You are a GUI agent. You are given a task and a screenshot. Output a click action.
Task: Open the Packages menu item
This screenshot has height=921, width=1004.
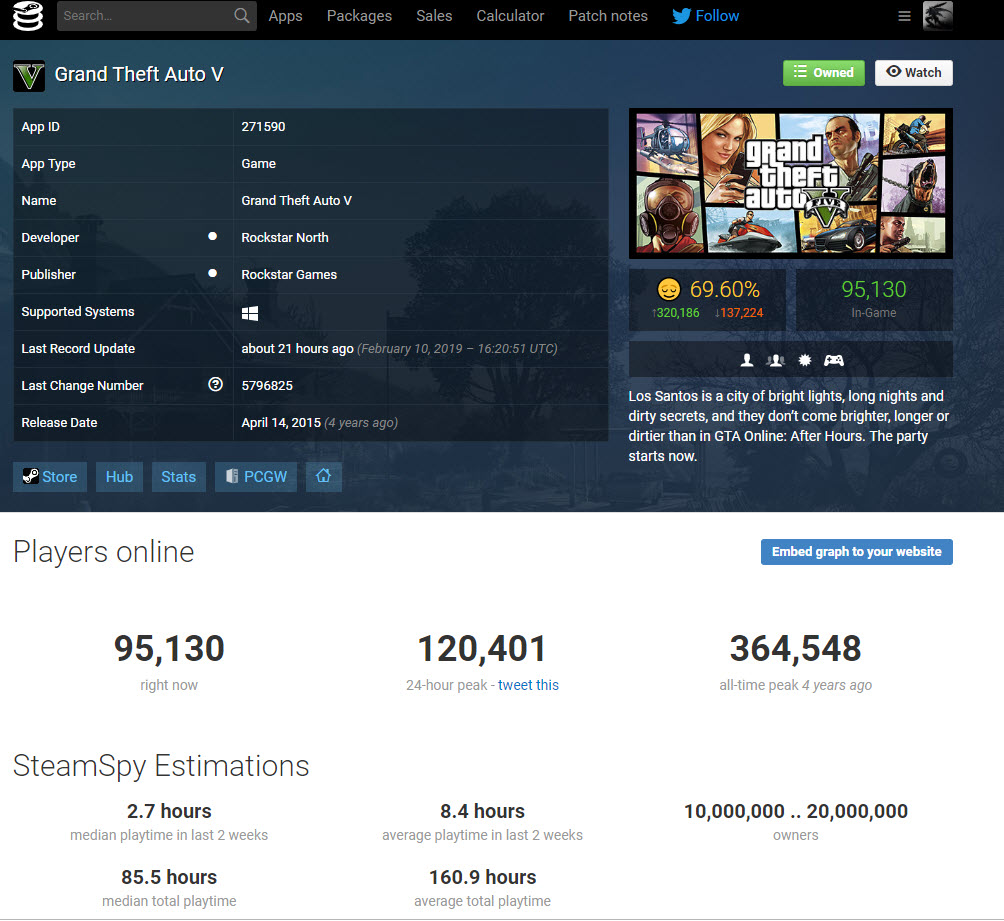359,16
